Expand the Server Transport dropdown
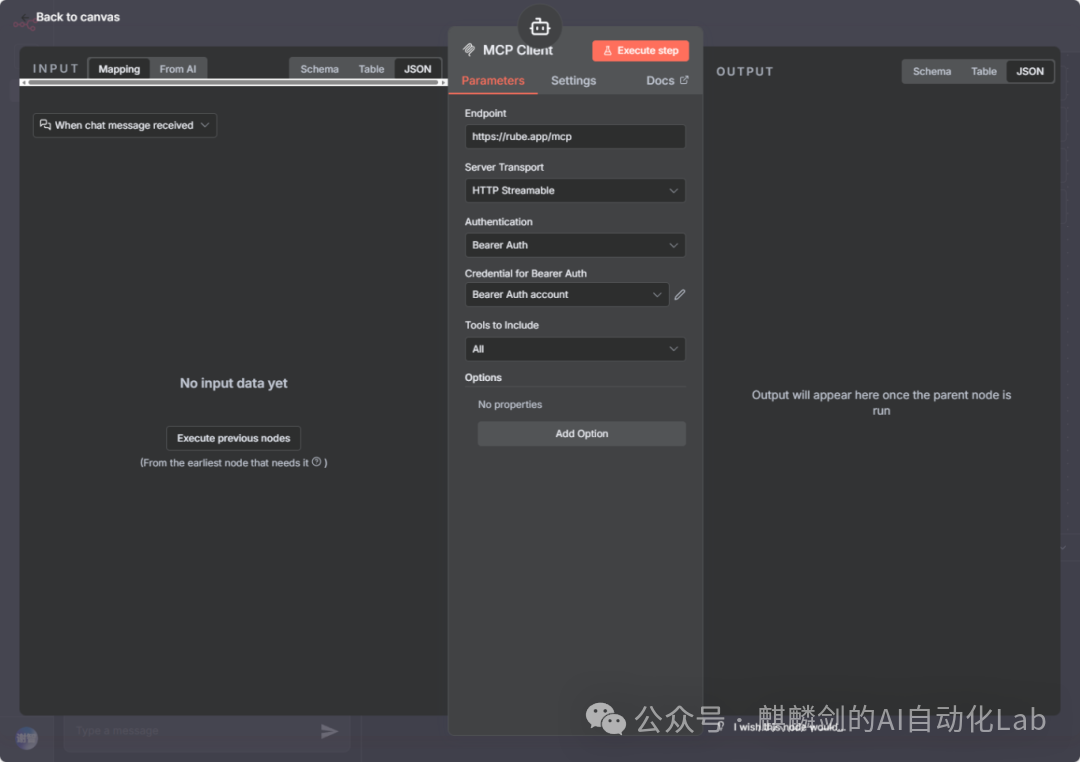This screenshot has width=1080, height=762. point(575,191)
